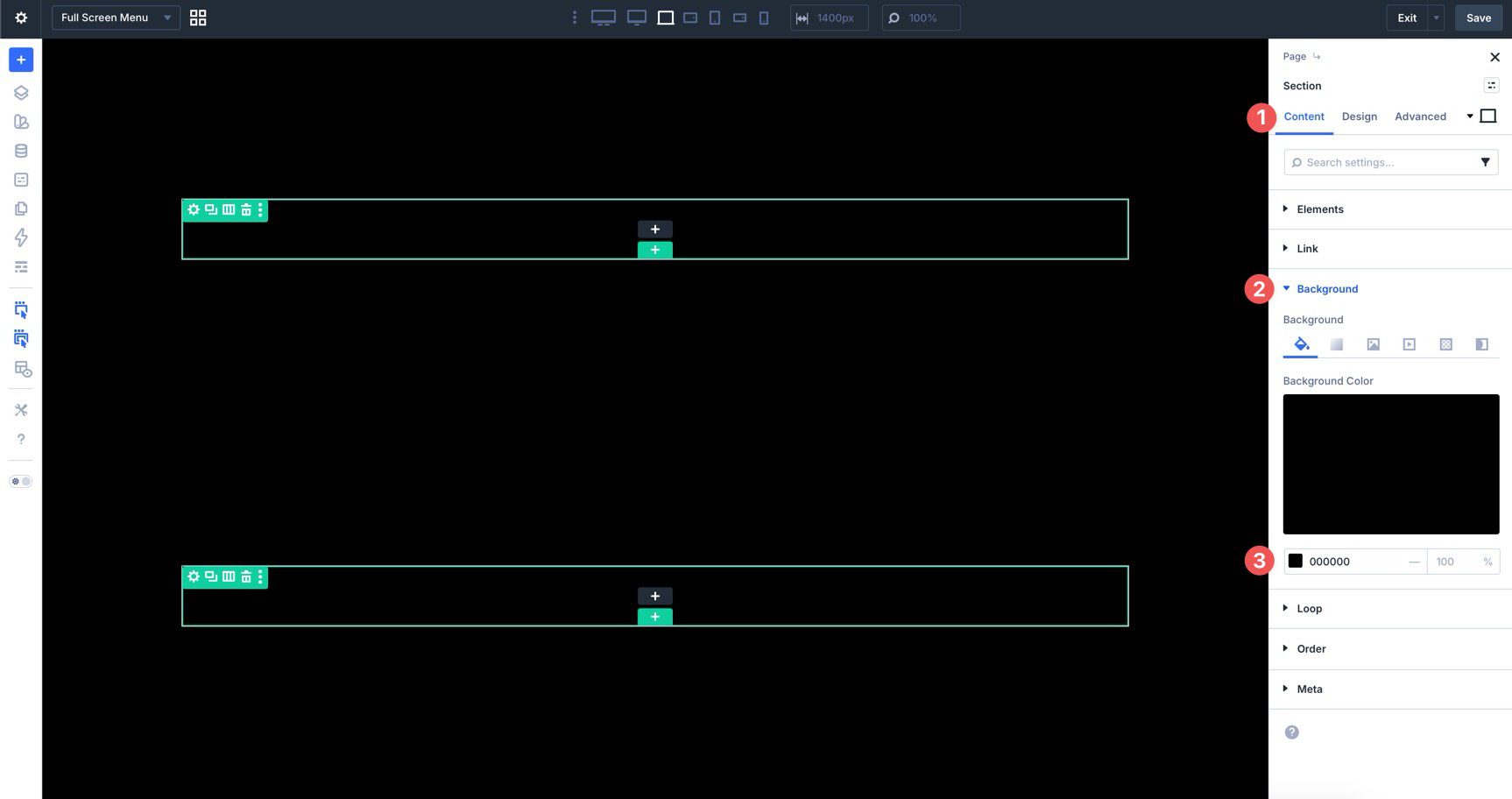The image size is (1512, 799).
Task: Select the background color paint bucket tab
Action: (1301, 344)
